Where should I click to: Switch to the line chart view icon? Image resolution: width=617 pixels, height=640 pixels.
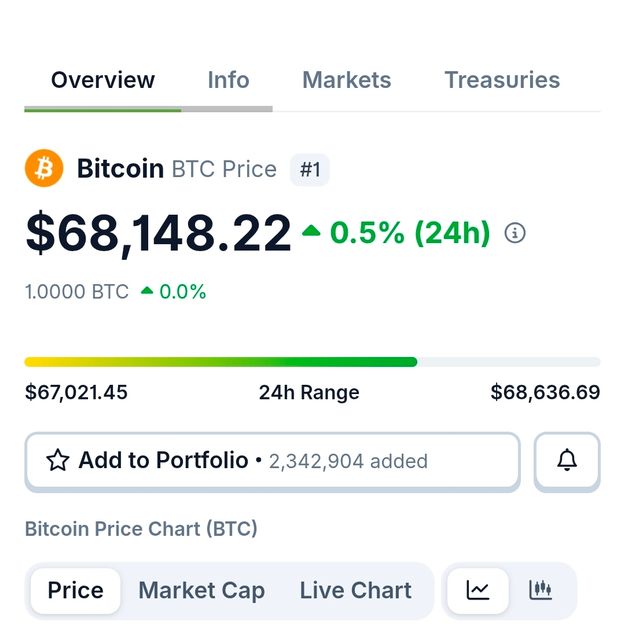pyautogui.click(x=478, y=590)
